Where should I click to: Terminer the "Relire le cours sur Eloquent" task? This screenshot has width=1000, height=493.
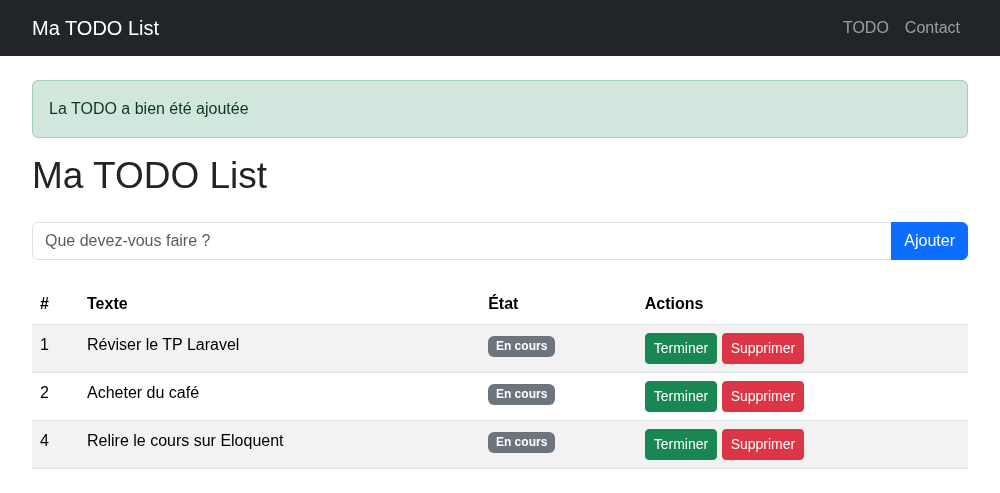(x=680, y=445)
